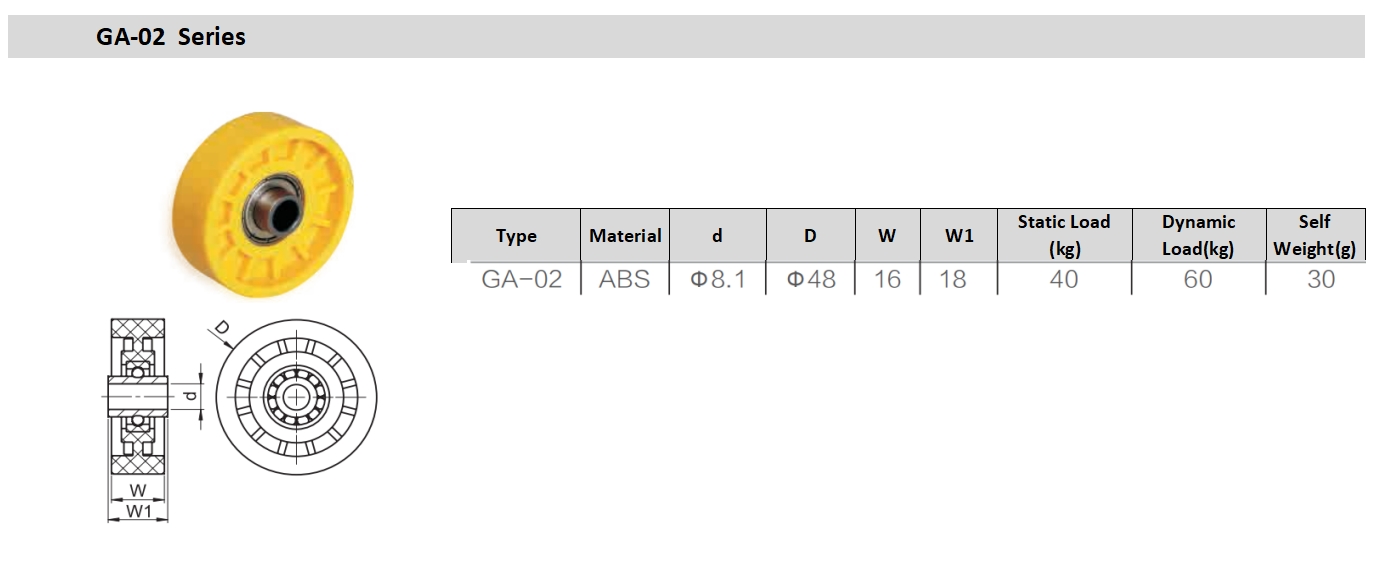Select the Type column header
This screenshot has width=1393, height=561.
pyautogui.click(x=516, y=236)
